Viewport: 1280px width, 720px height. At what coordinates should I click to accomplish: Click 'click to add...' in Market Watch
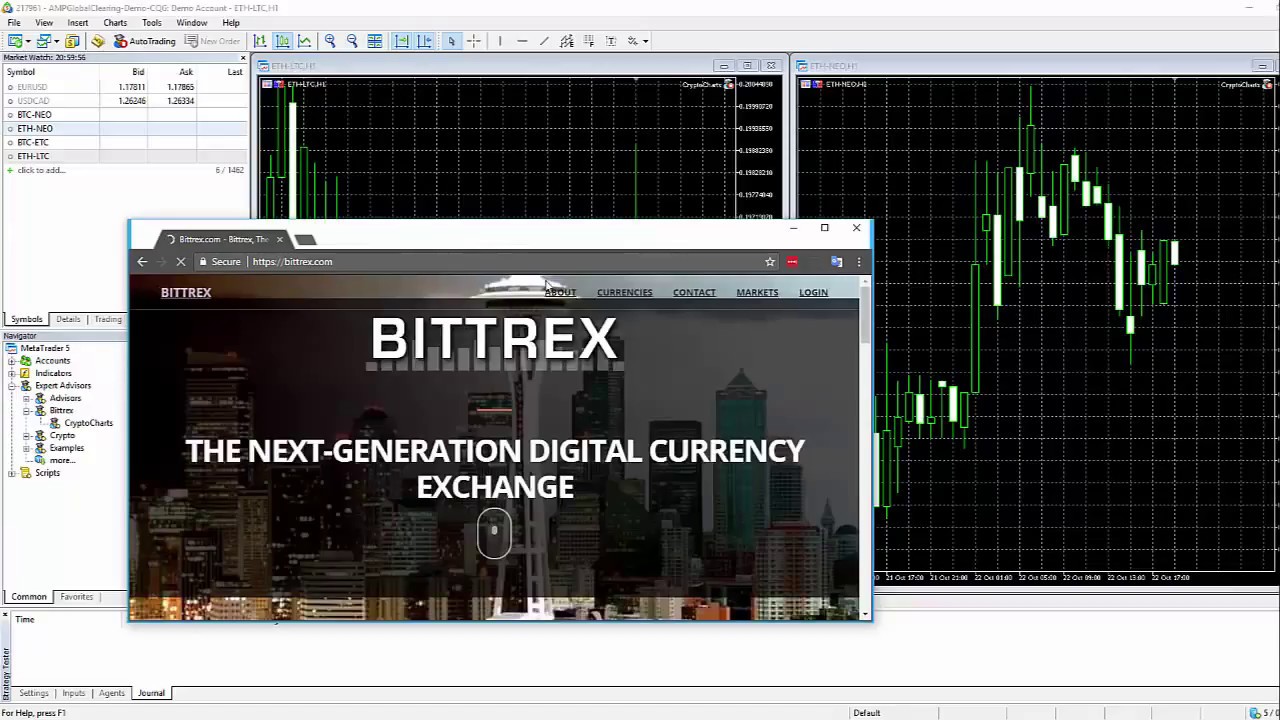pyautogui.click(x=41, y=170)
